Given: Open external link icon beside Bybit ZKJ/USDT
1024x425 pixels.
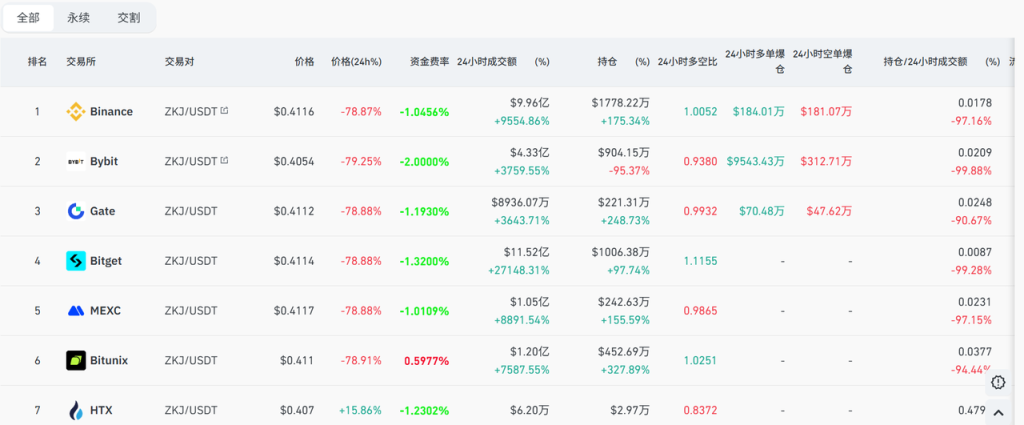Looking at the screenshot, I should point(224,161).
